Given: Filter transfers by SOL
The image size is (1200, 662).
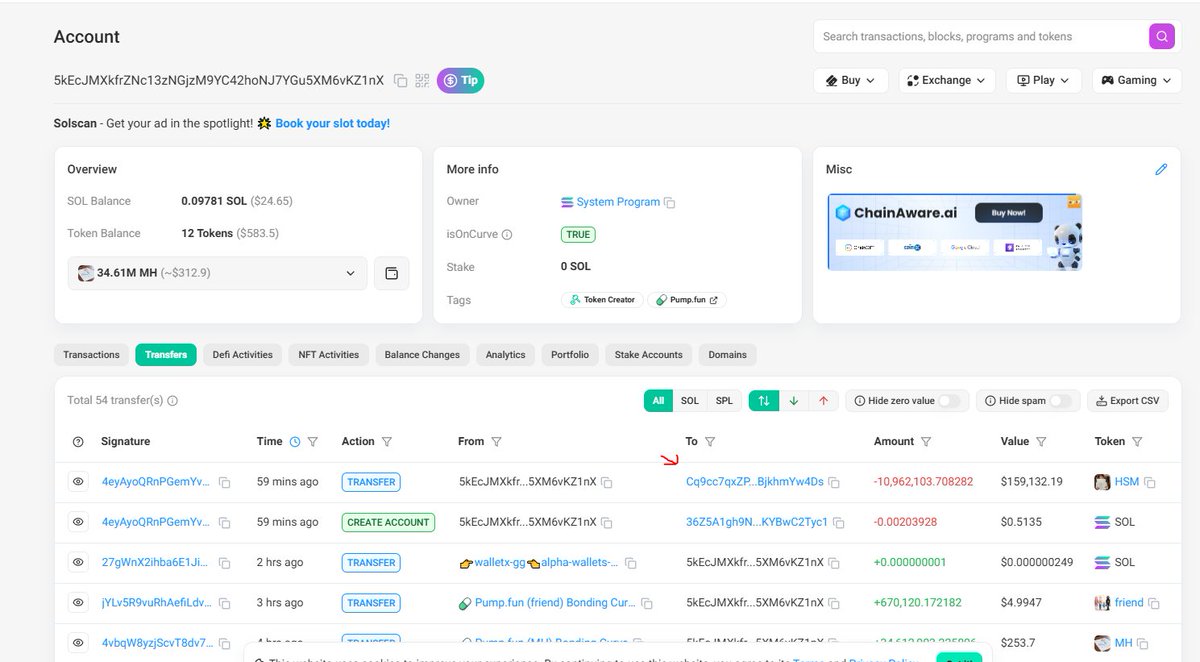Looking at the screenshot, I should (x=690, y=401).
